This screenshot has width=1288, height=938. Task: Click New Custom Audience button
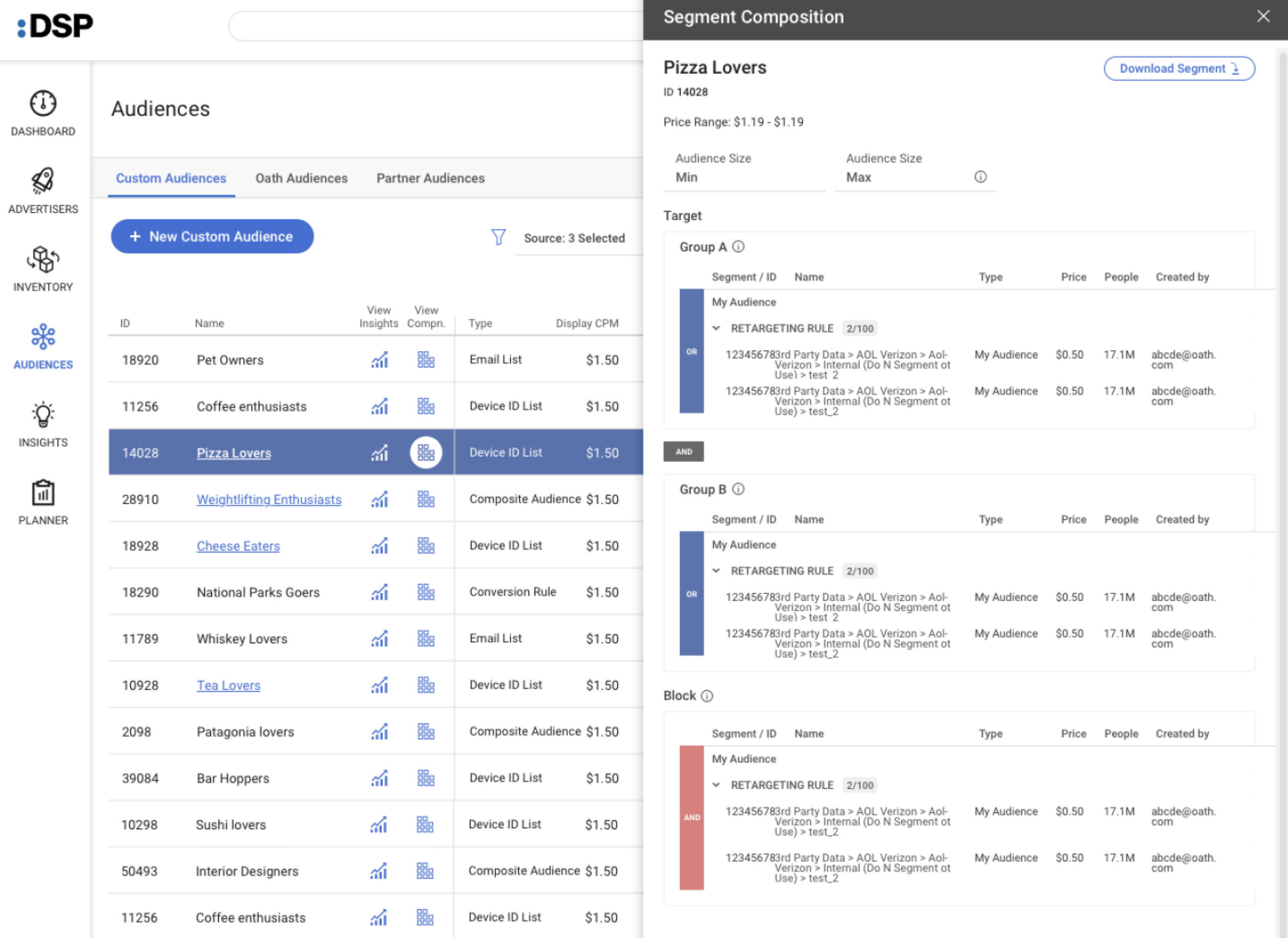212,236
